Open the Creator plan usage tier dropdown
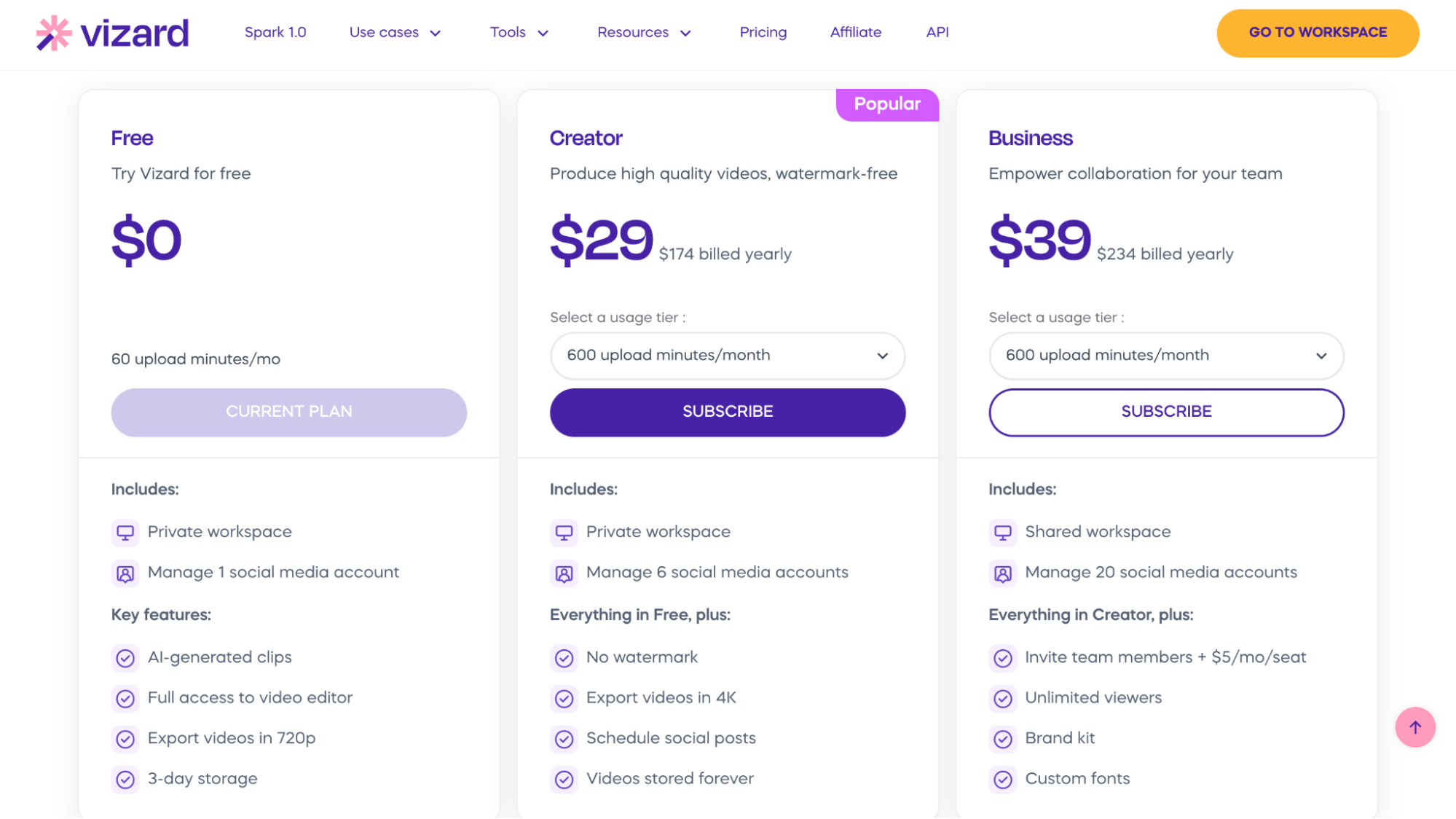Screen dimensions: 1456x819 727,356
